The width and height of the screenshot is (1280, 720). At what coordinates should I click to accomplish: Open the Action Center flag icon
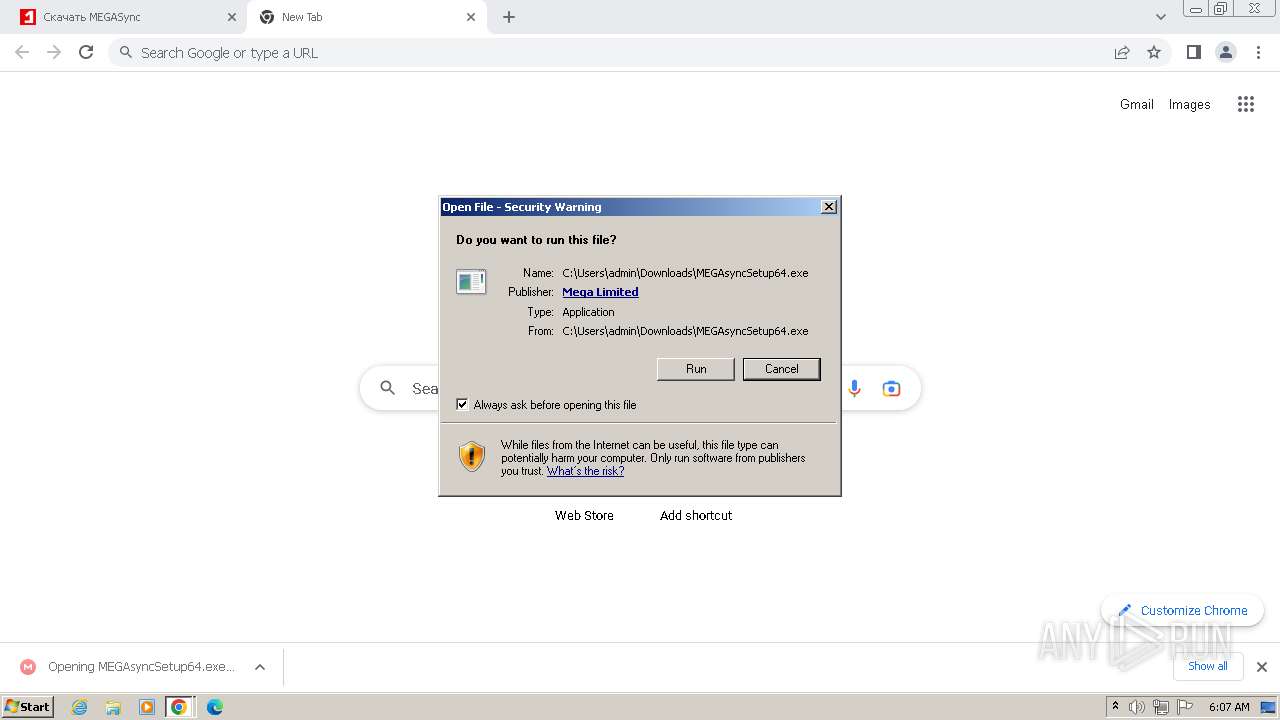click(x=1183, y=707)
